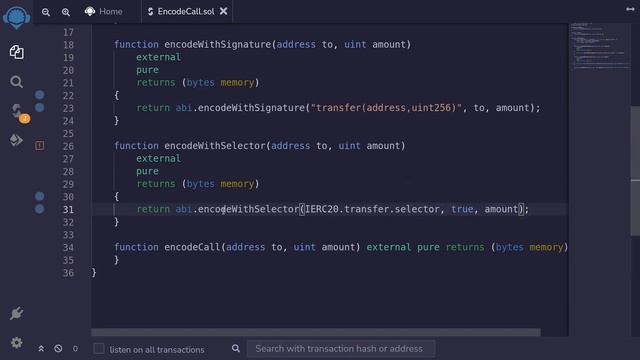Toggle breakpoint marker on line 23
This screenshot has width=640, height=360.
[40, 108]
